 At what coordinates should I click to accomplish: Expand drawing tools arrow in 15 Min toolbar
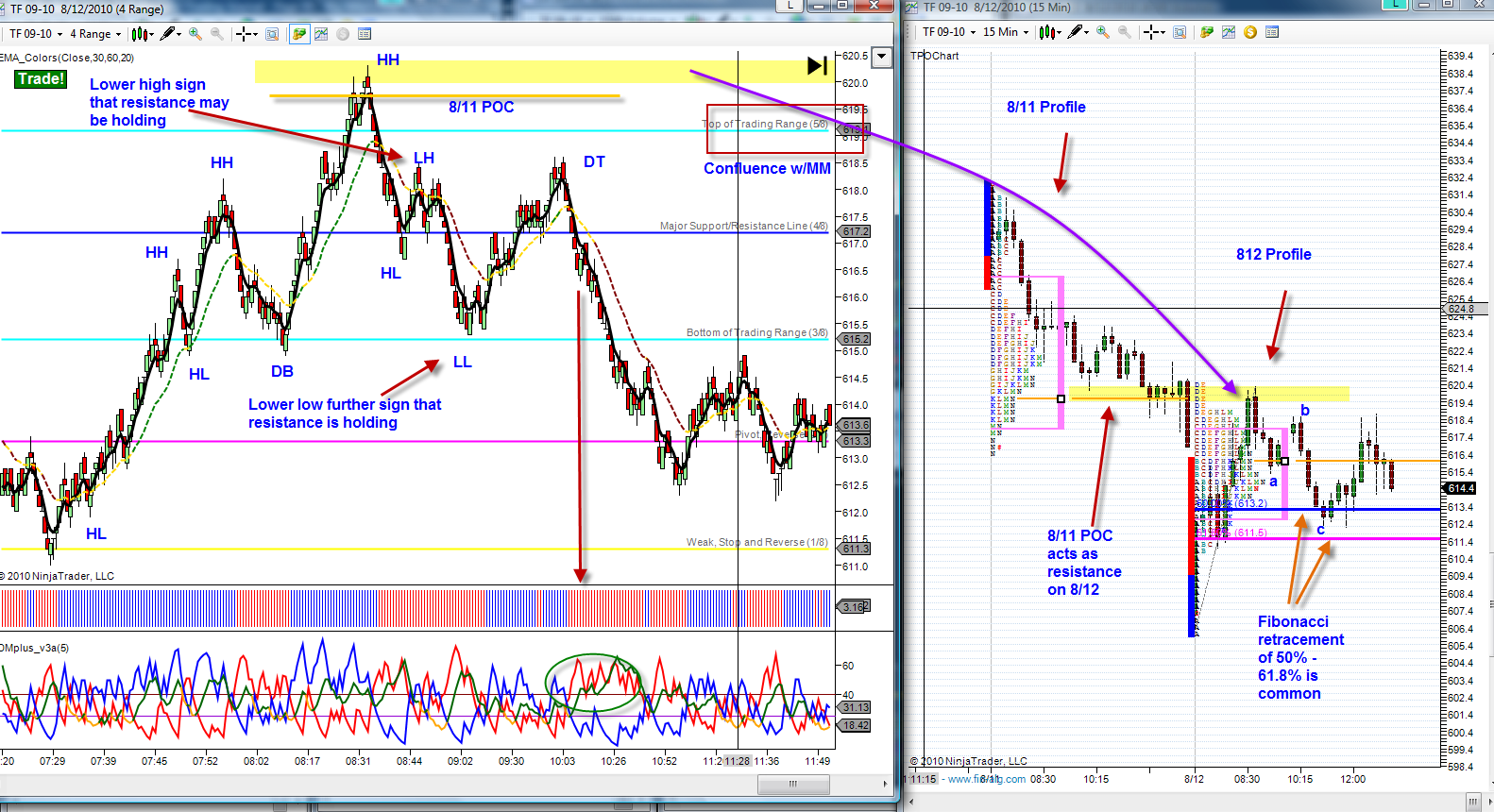1087,33
